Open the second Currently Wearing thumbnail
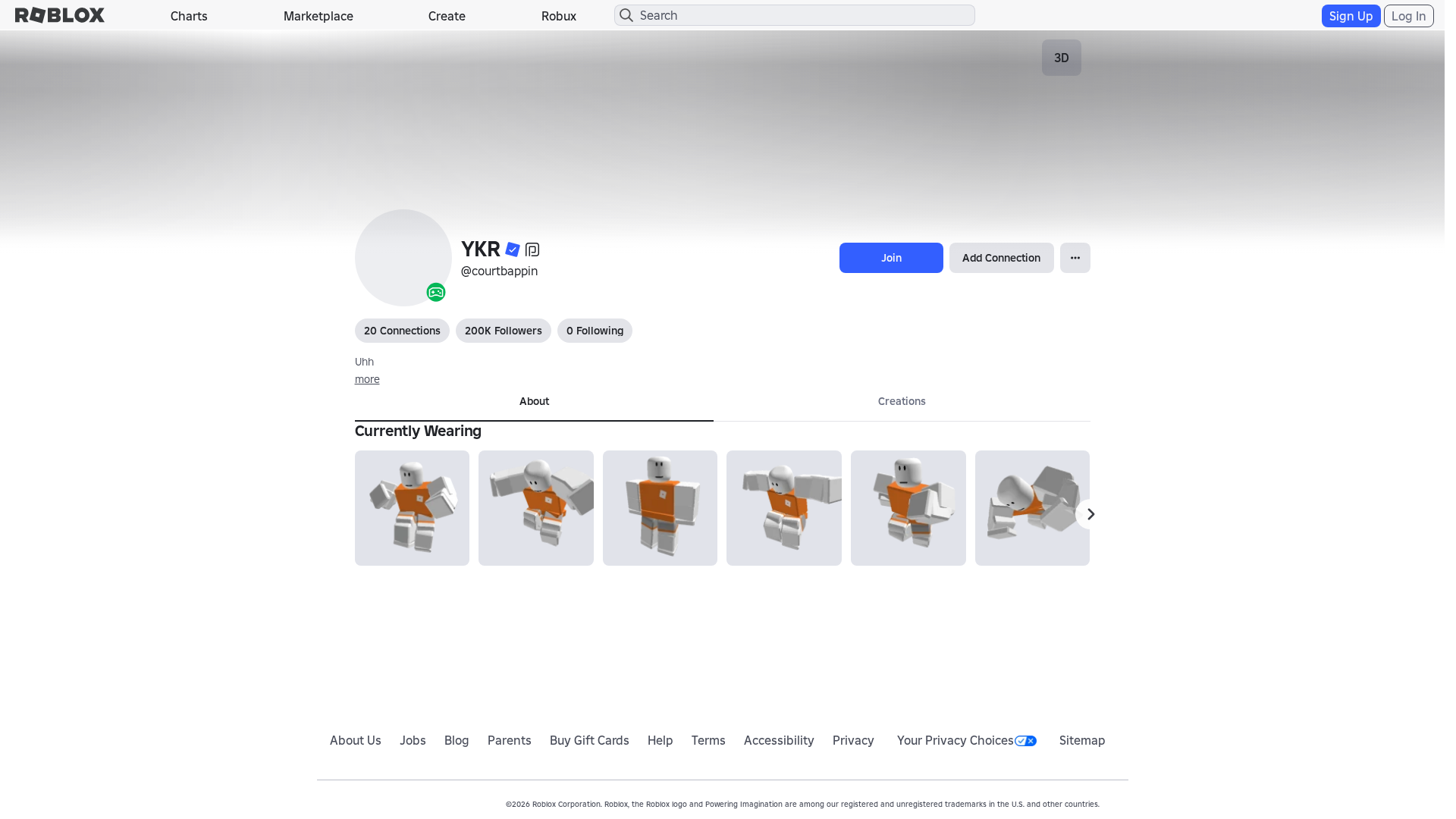Image resolution: width=1456 pixels, height=819 pixels. pyautogui.click(x=536, y=508)
